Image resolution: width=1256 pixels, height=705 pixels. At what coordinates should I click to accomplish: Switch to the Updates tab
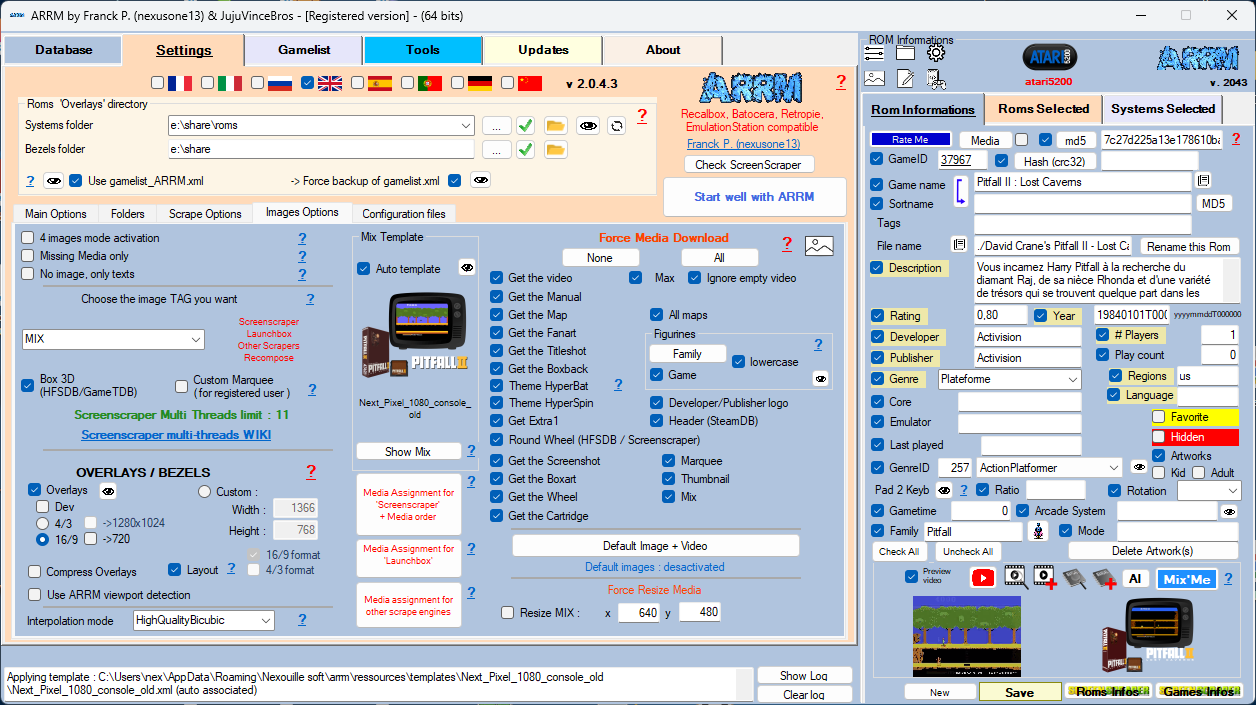click(543, 50)
